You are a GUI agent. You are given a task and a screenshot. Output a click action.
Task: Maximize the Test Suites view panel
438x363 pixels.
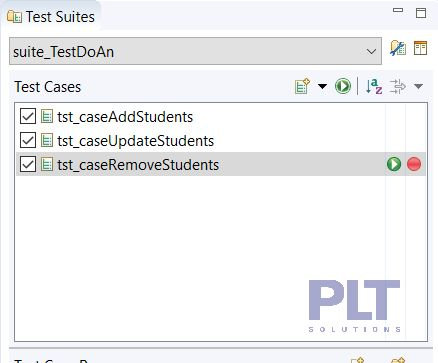[421, 13]
